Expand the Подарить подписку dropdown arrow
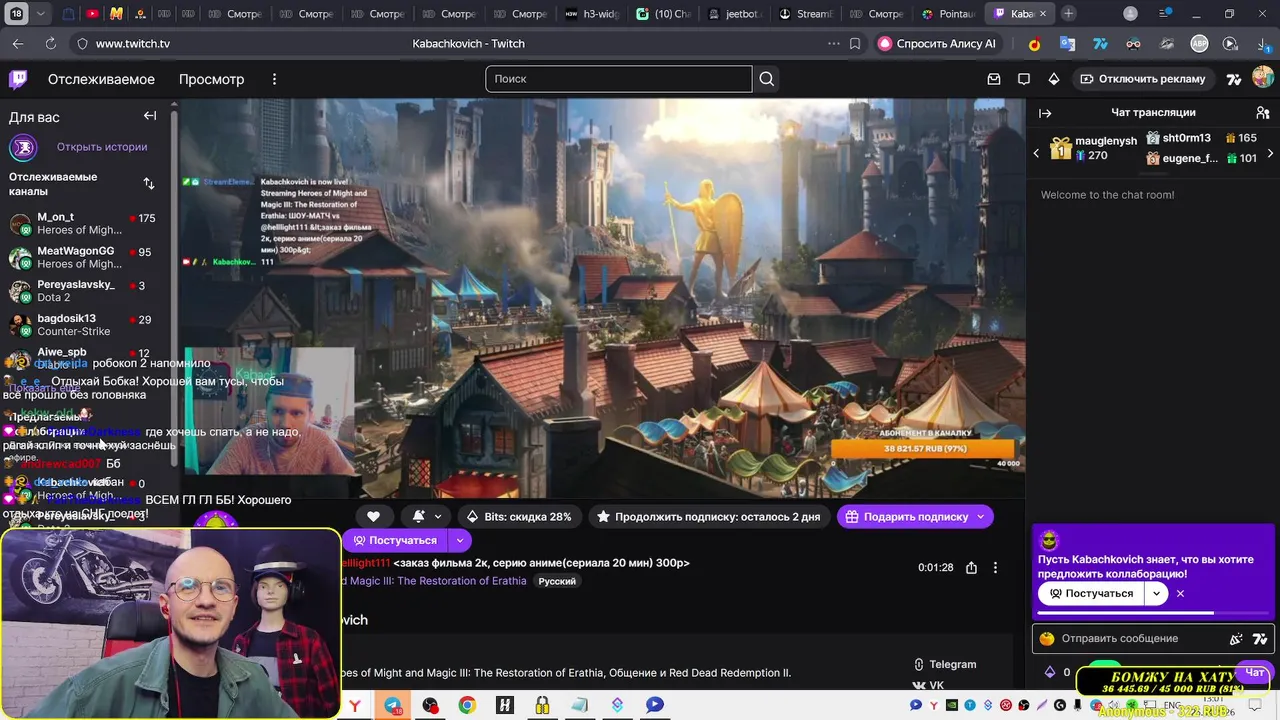 [x=980, y=516]
